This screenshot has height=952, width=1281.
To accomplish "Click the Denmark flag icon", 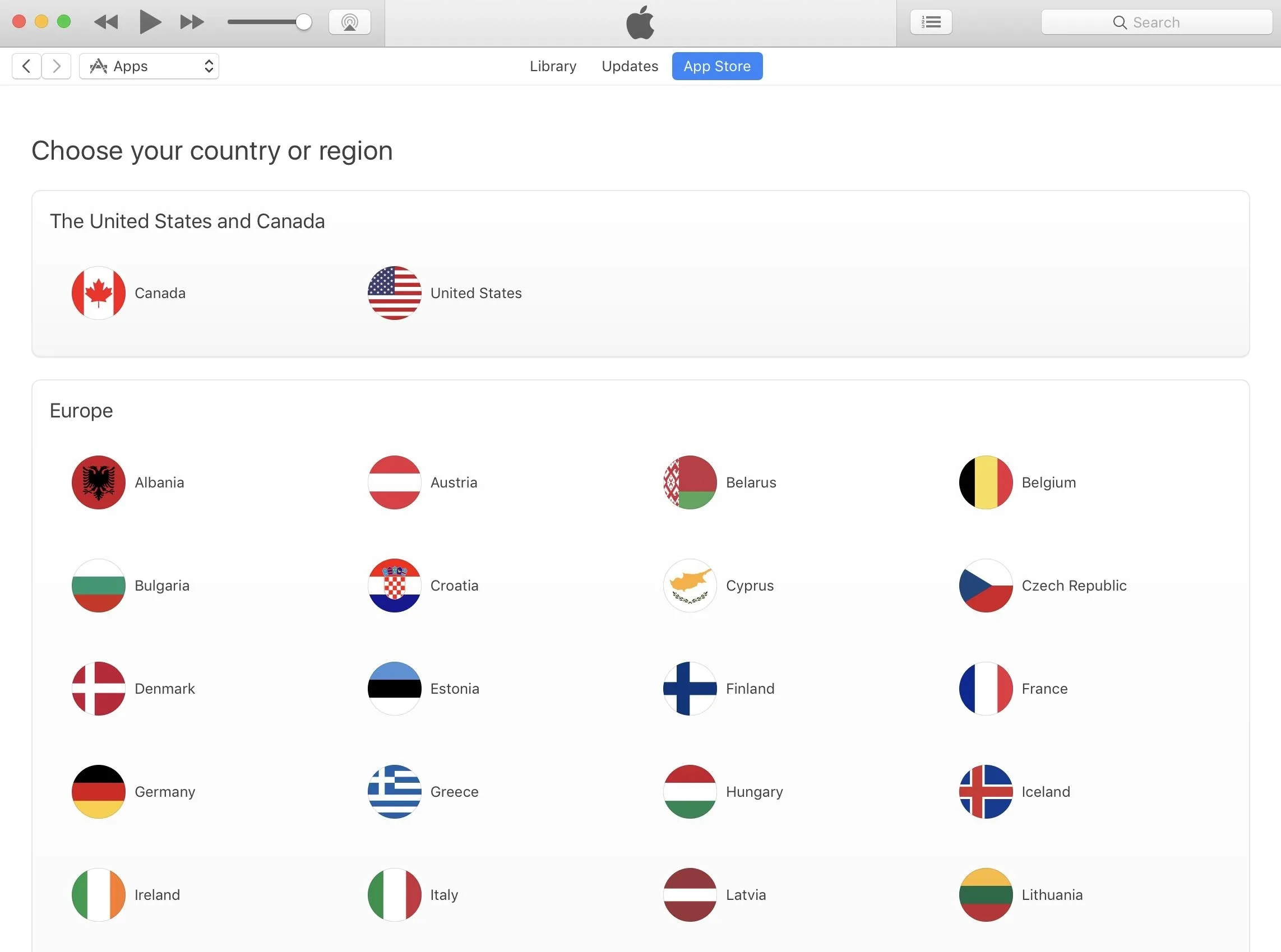I will [98, 688].
